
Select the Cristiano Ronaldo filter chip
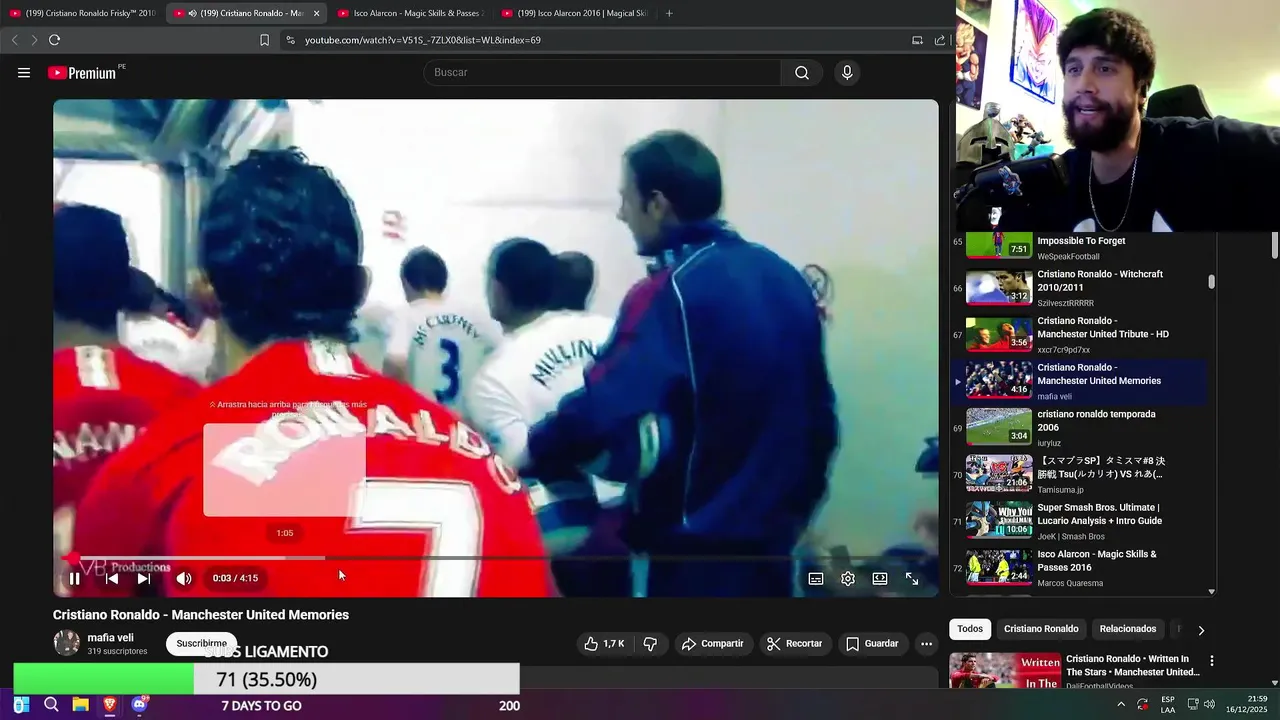point(1041,629)
